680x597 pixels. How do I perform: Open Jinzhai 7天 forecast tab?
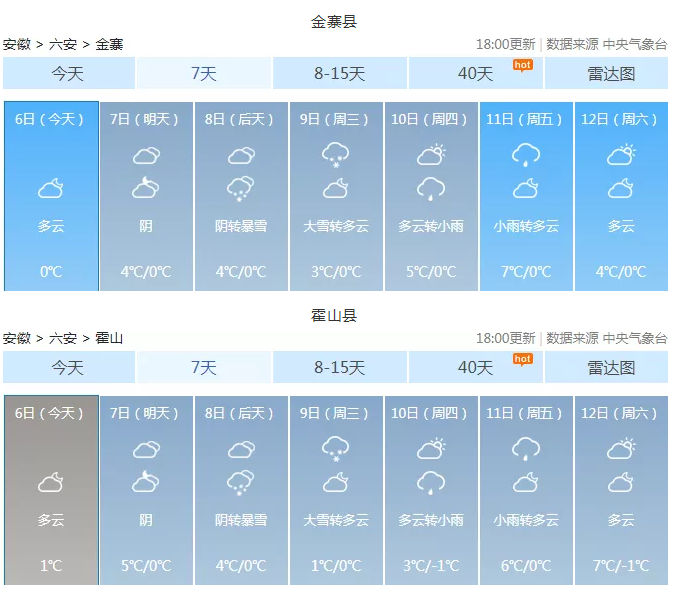204,73
